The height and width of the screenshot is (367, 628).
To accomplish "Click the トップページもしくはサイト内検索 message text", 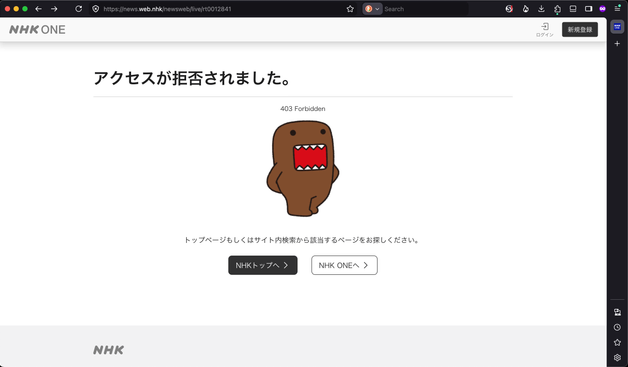I will click(302, 240).
